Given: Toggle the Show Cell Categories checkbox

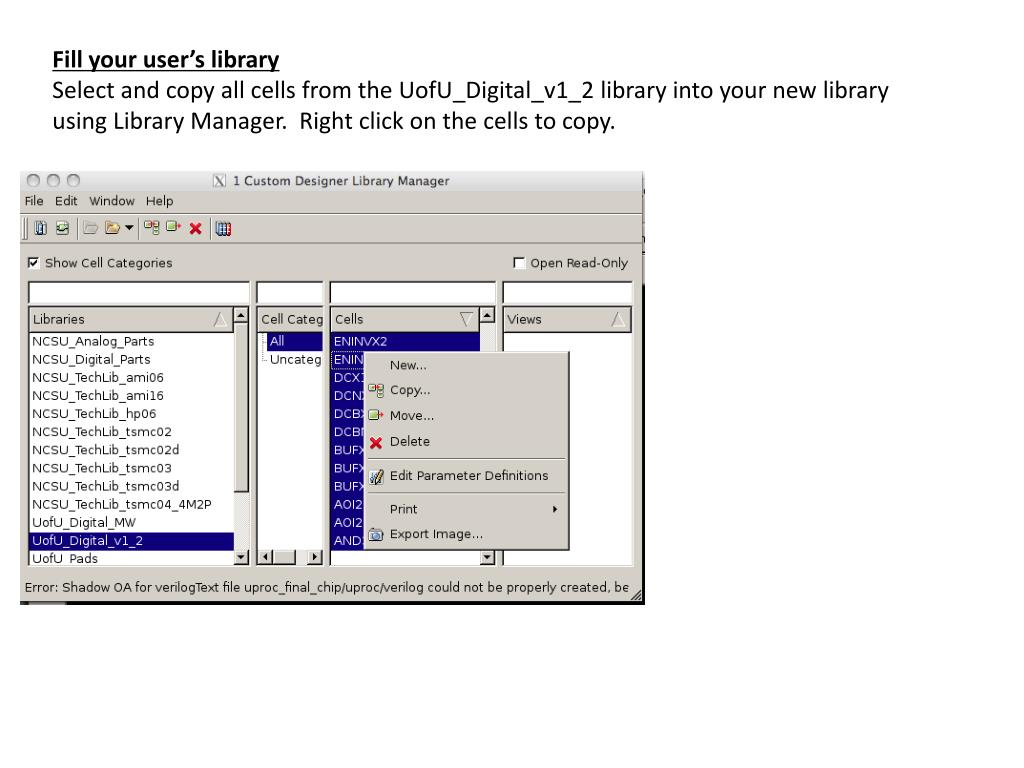Looking at the screenshot, I should [33, 263].
